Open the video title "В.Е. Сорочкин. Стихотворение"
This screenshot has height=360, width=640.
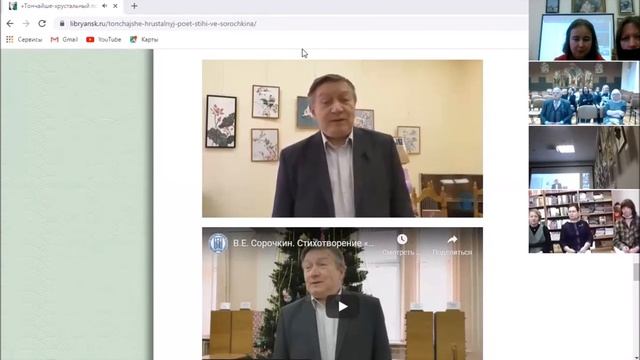pos(303,243)
